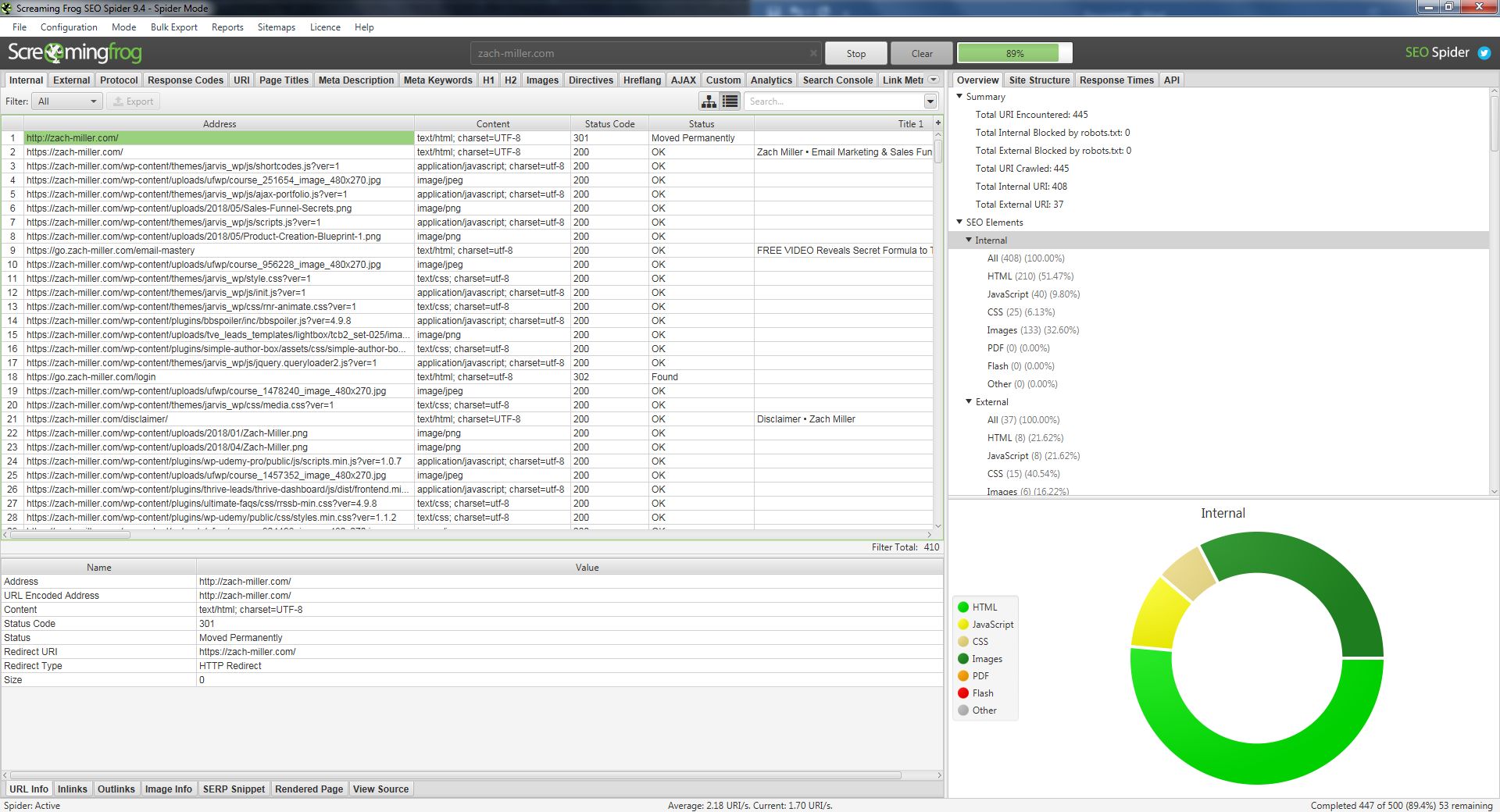The height and width of the screenshot is (812, 1500).
Task: Select the Site Structure tab
Action: pyautogui.click(x=1039, y=80)
